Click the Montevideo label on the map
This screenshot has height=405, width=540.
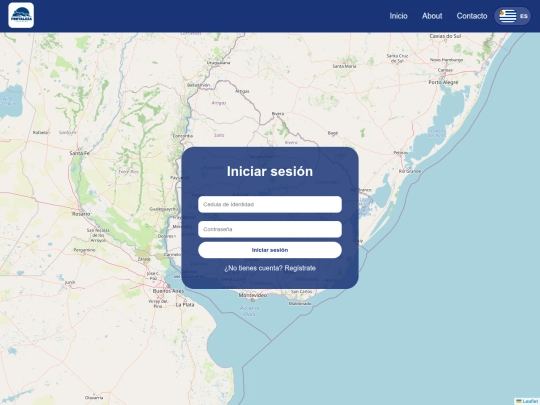[253, 295]
